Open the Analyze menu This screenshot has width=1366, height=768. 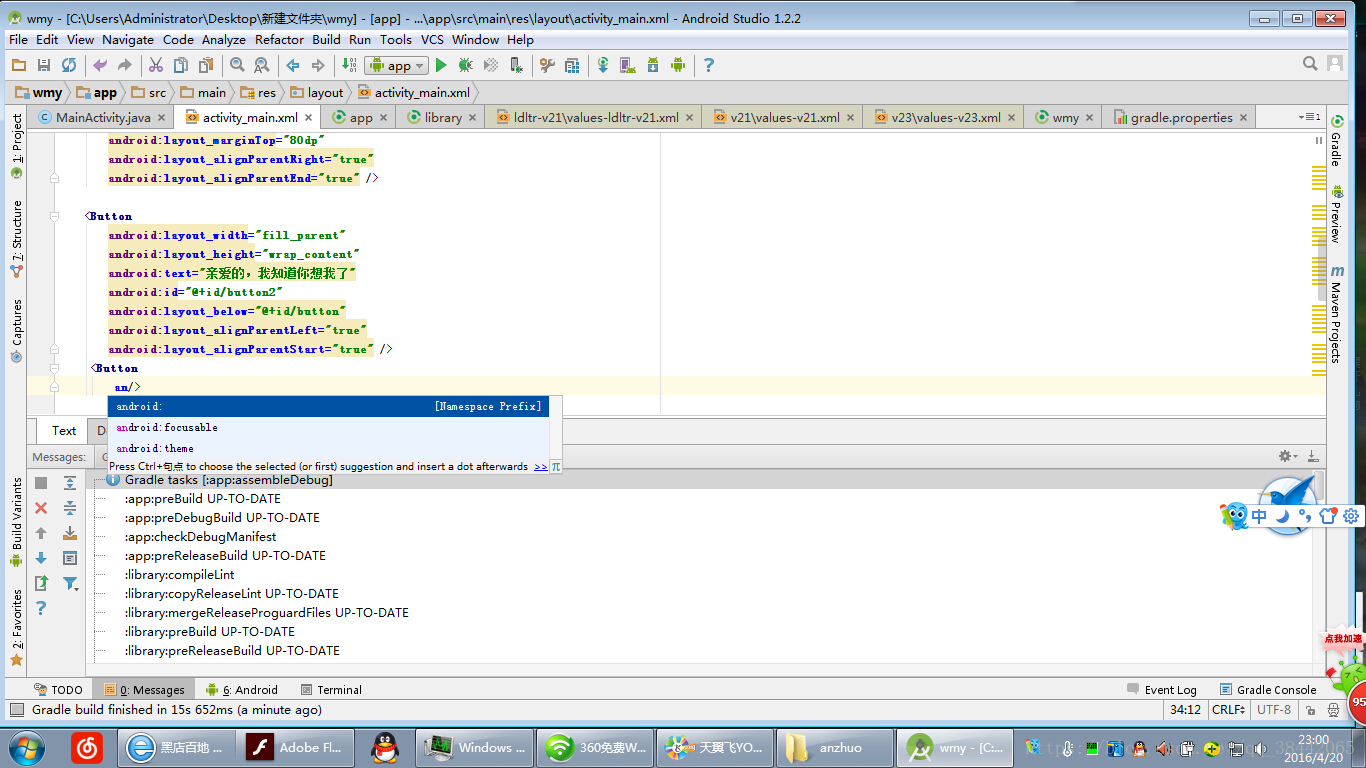pos(223,40)
